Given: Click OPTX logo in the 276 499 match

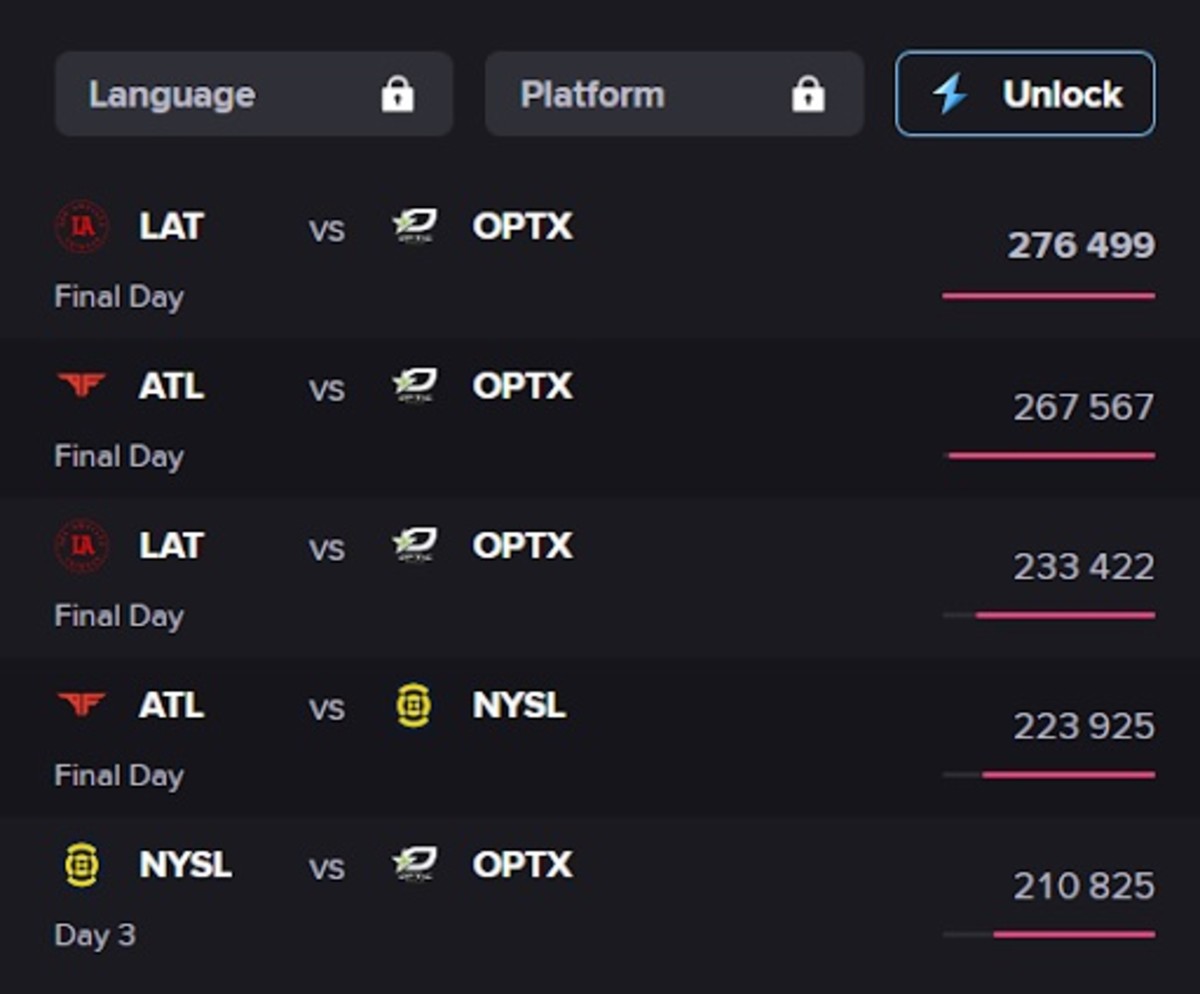Looking at the screenshot, I should (414, 227).
